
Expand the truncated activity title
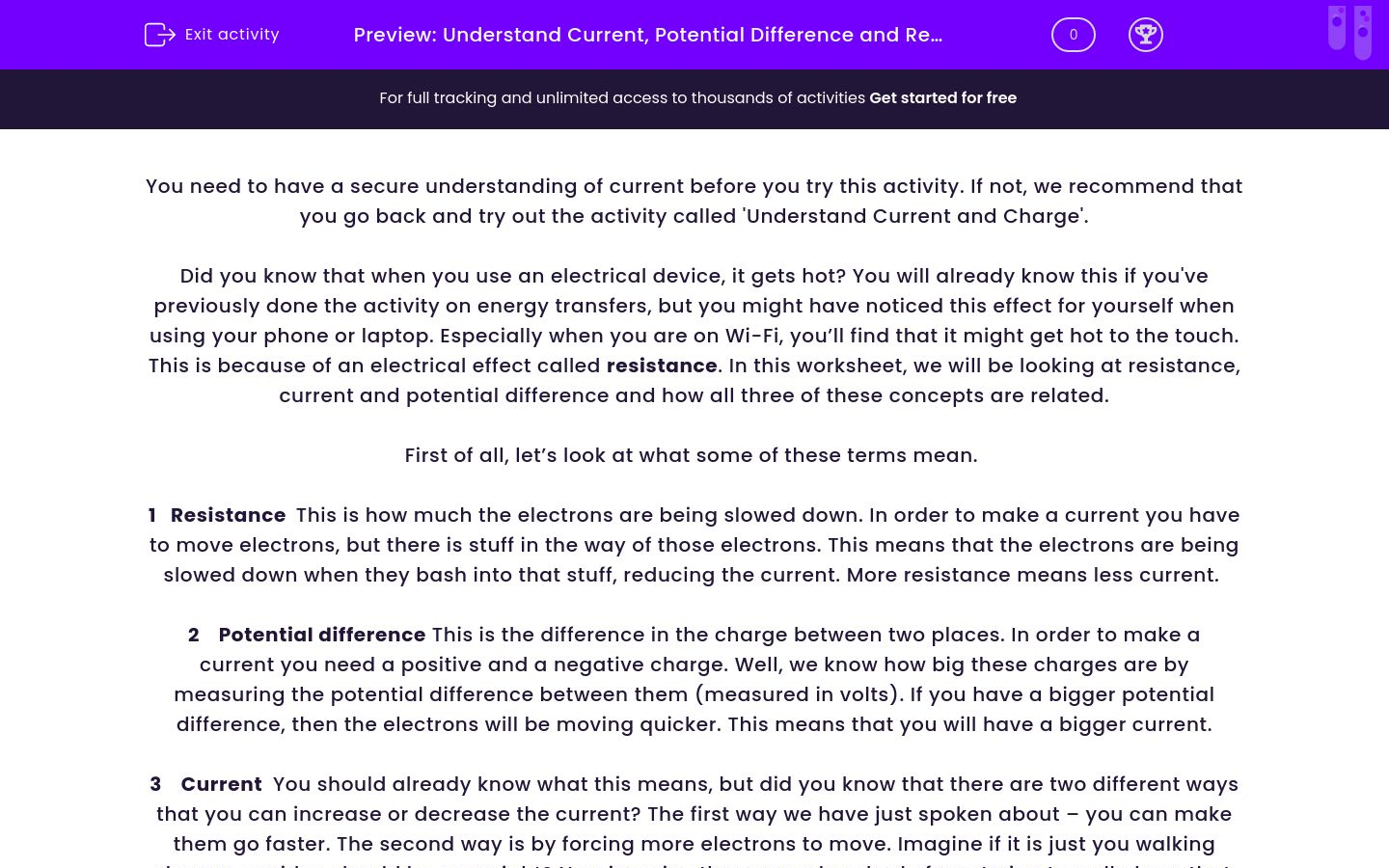click(x=648, y=35)
